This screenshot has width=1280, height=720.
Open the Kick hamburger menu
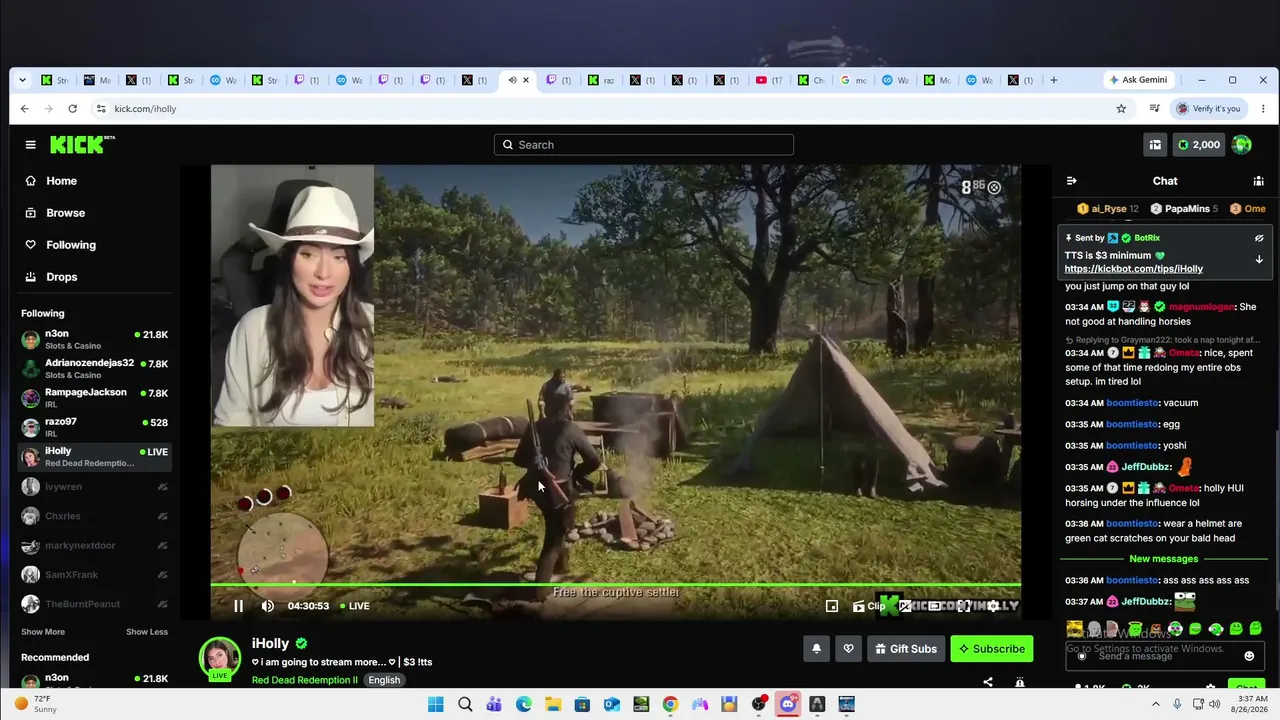pyautogui.click(x=30, y=145)
